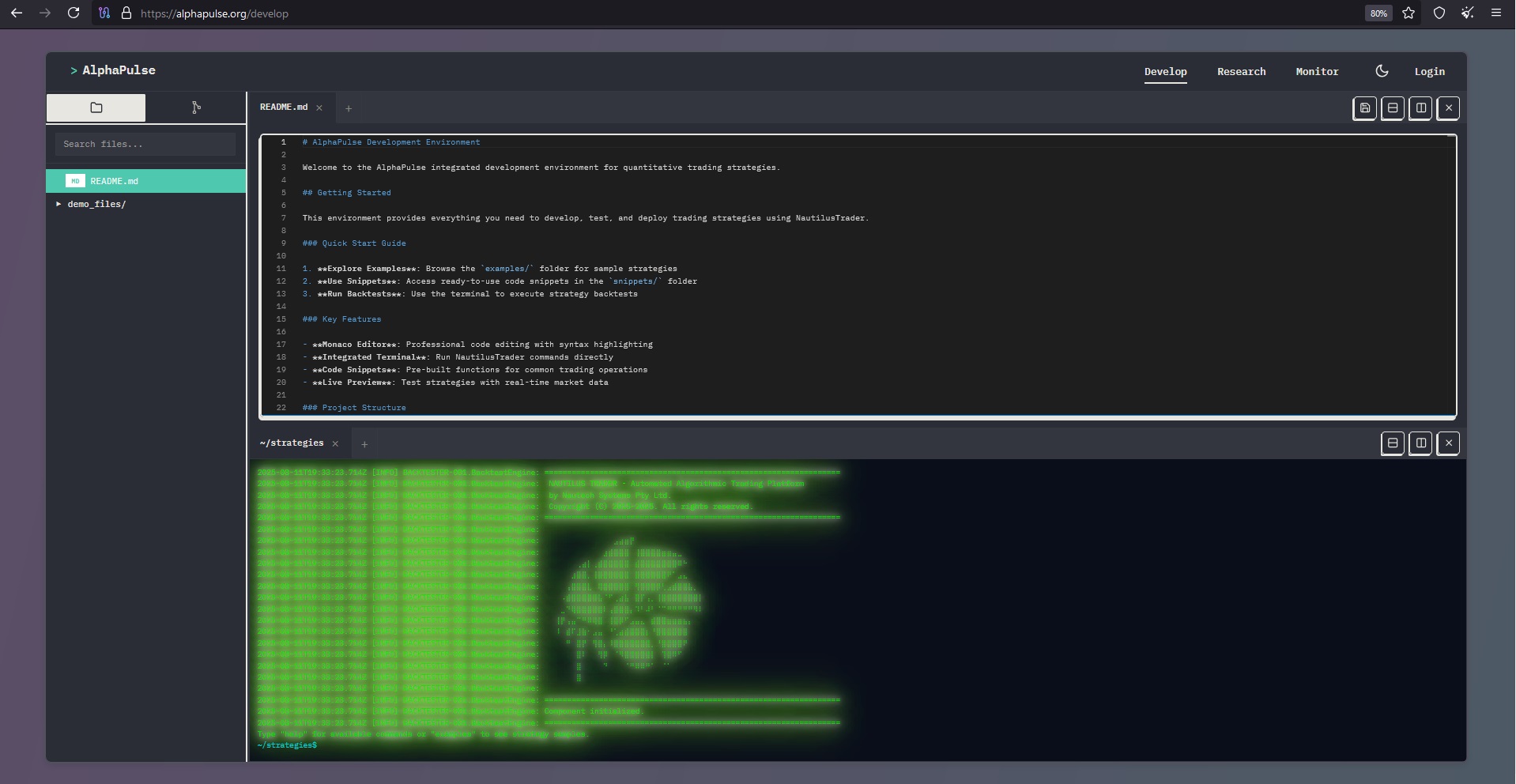Image resolution: width=1516 pixels, height=784 pixels.
Task: Click the '## Getting Started' line
Action: coord(346,193)
